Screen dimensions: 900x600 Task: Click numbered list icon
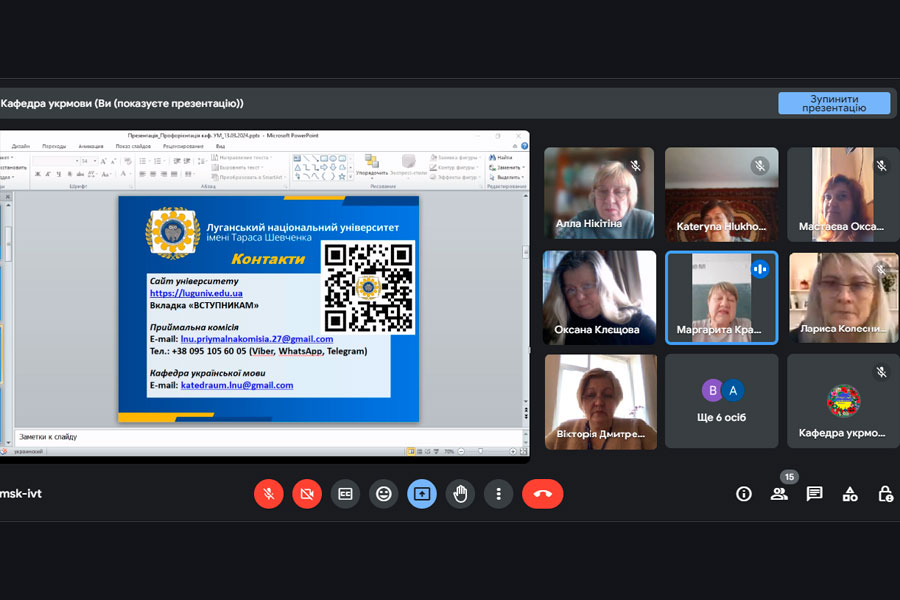pyautogui.click(x=158, y=161)
